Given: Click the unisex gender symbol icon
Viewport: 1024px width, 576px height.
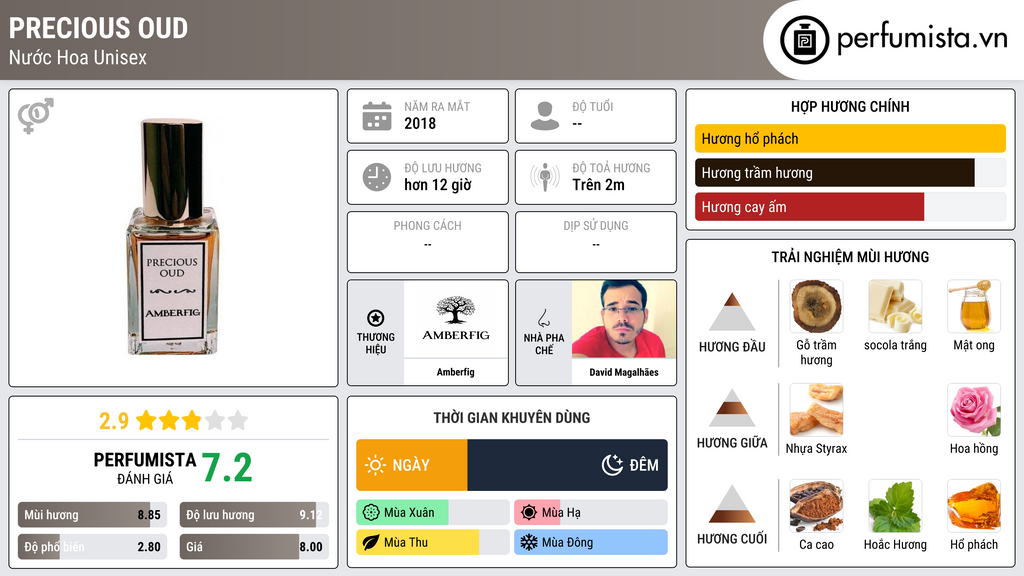Looking at the screenshot, I should point(35,116).
